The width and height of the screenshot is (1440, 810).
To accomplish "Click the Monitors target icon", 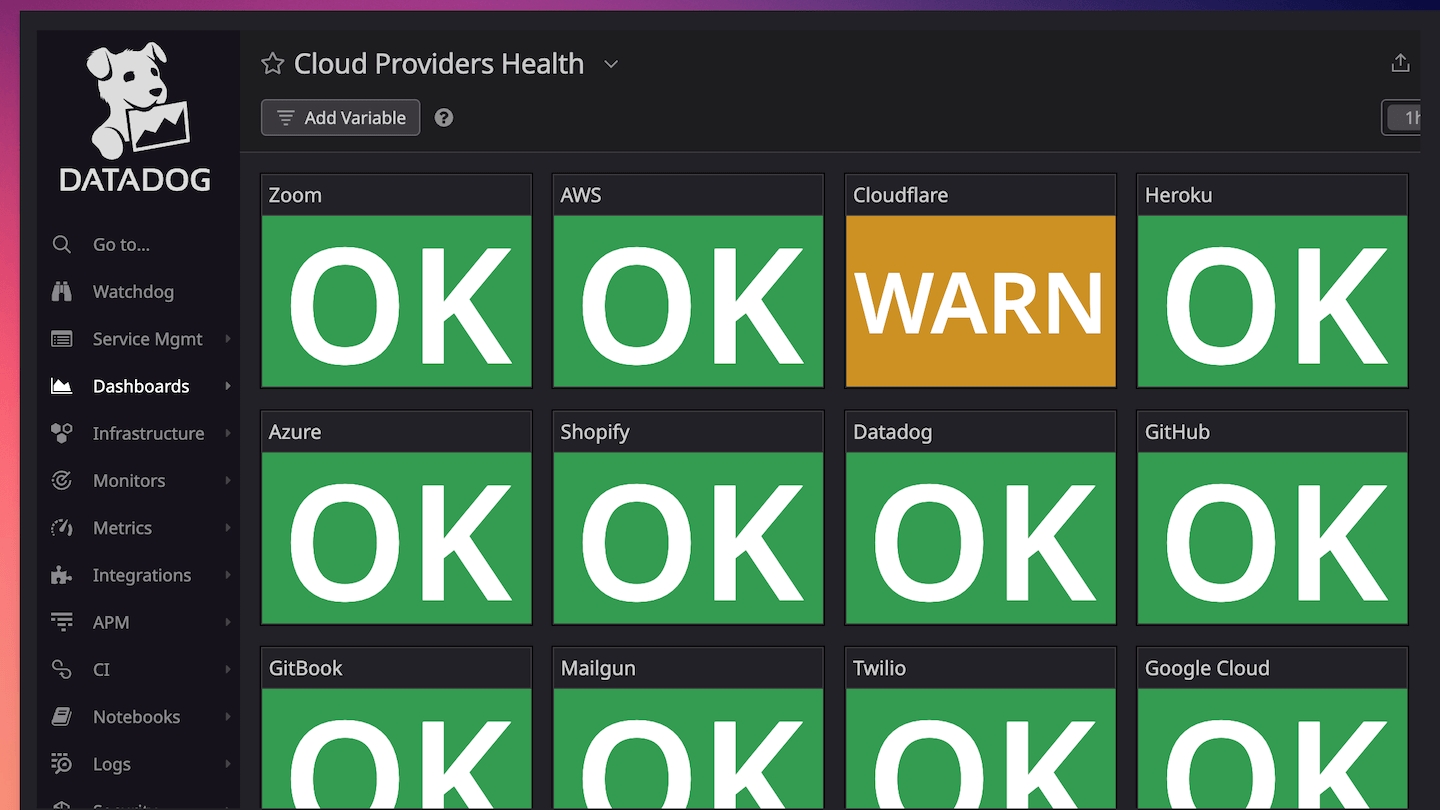I will click(62, 480).
